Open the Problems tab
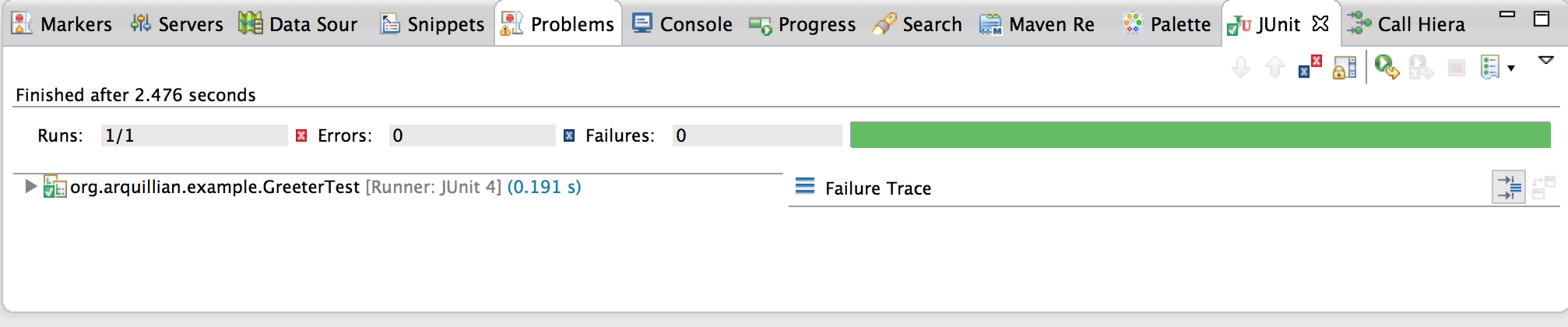 click(x=557, y=24)
